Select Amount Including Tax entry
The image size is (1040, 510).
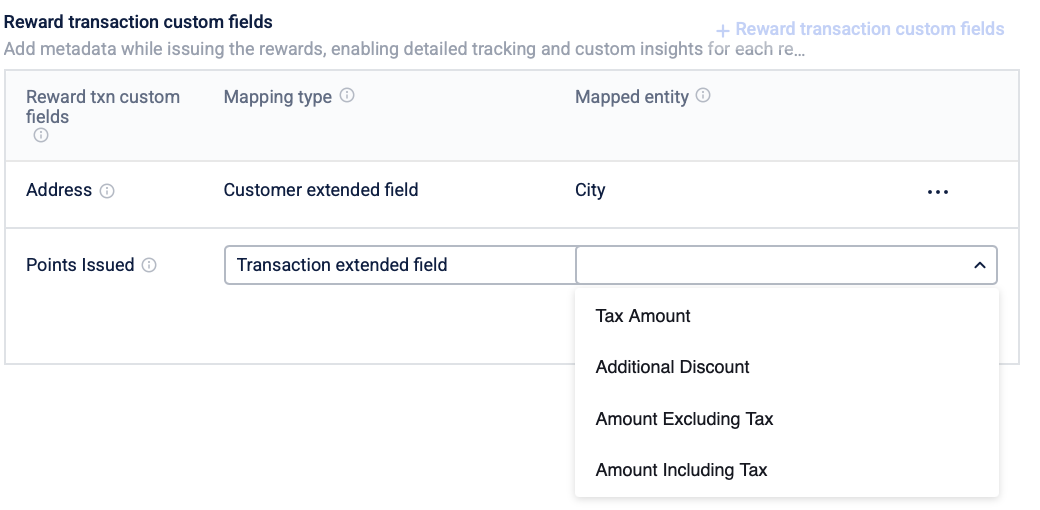coord(681,470)
